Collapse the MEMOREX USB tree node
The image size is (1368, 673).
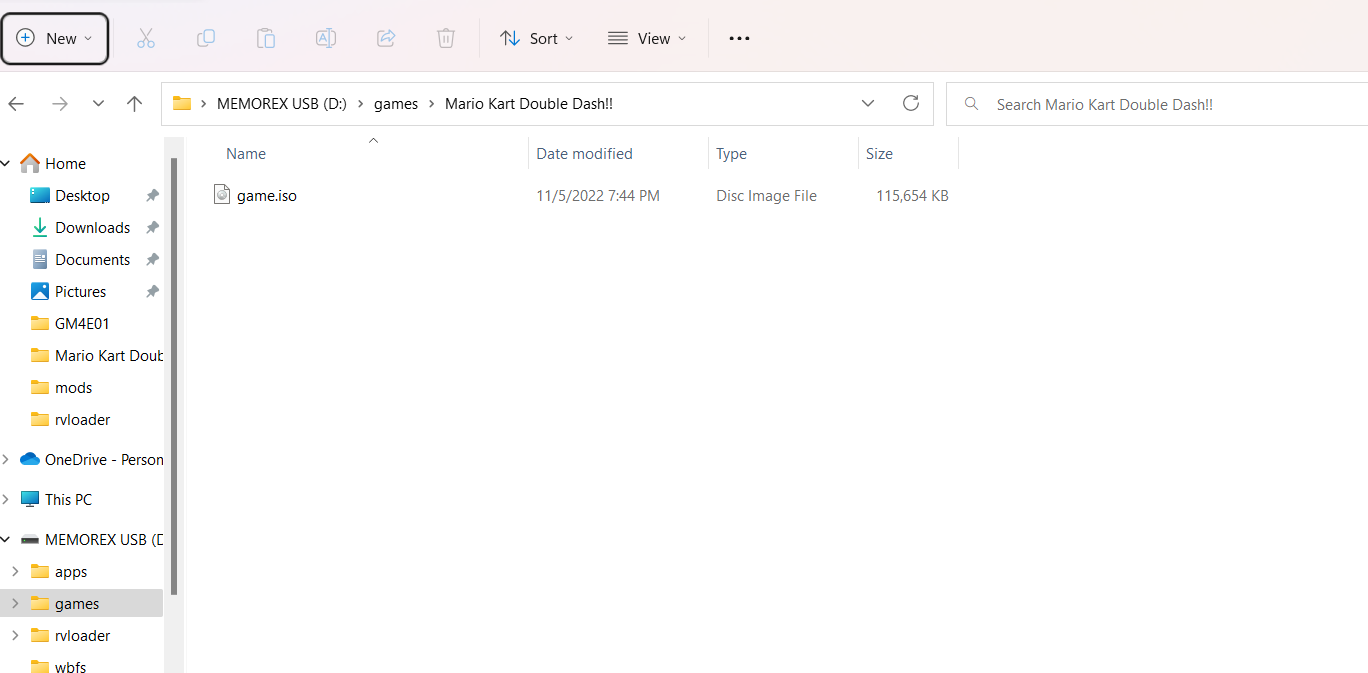pos(6,539)
